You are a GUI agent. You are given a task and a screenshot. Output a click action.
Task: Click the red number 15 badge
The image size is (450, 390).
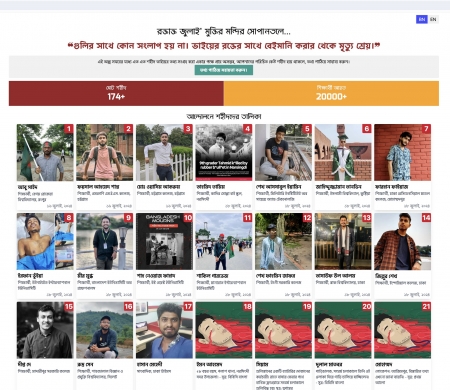tap(69, 306)
